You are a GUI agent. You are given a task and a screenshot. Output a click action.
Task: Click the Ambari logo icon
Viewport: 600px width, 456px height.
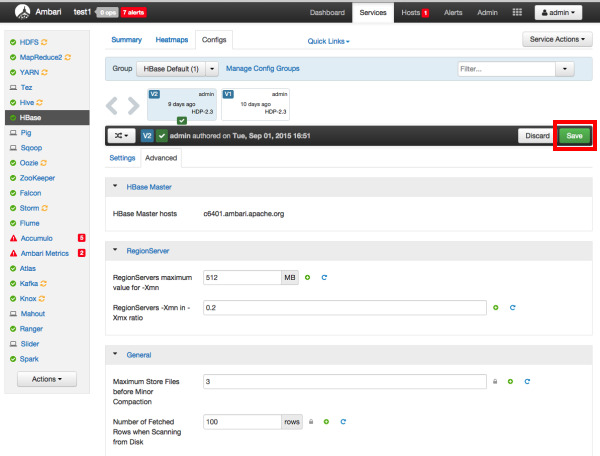click(x=23, y=12)
